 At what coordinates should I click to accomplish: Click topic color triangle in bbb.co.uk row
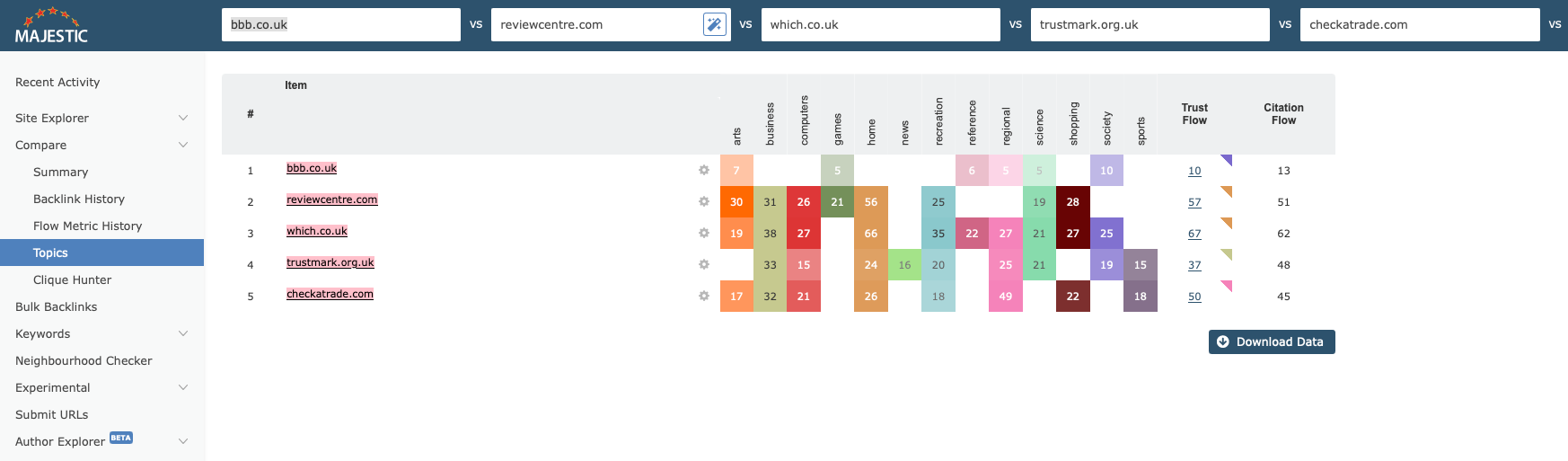click(x=1228, y=159)
